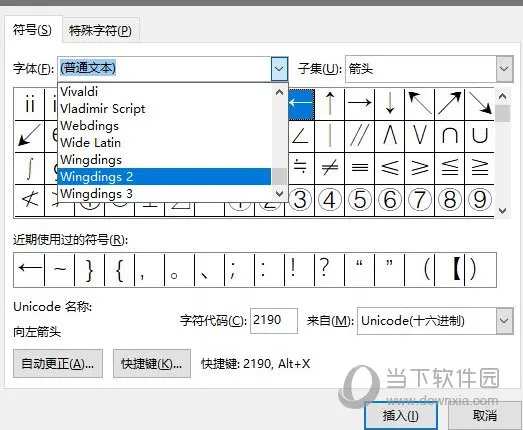The image size is (523, 430).
Task: Choose the less-than-over-equal ≦ symbol
Action: [x=450, y=168]
